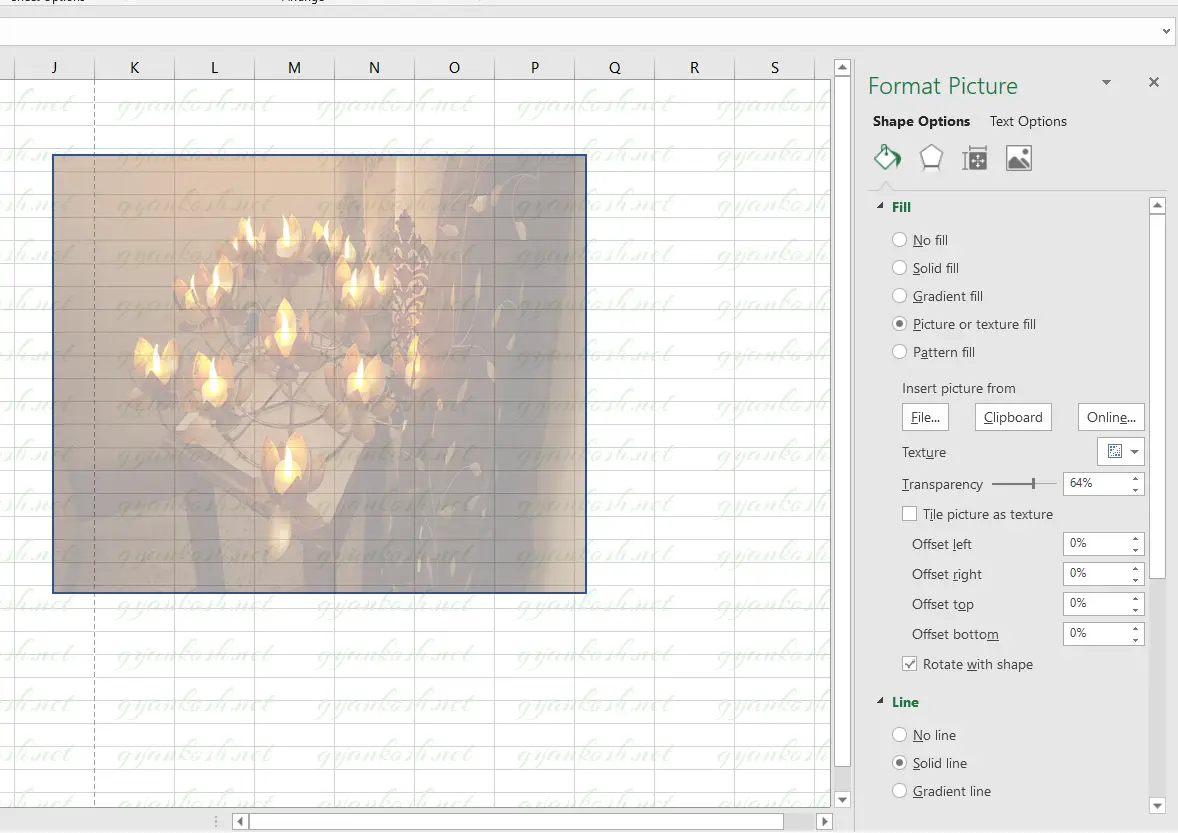
Task: Select column M header
Action: coord(294,68)
